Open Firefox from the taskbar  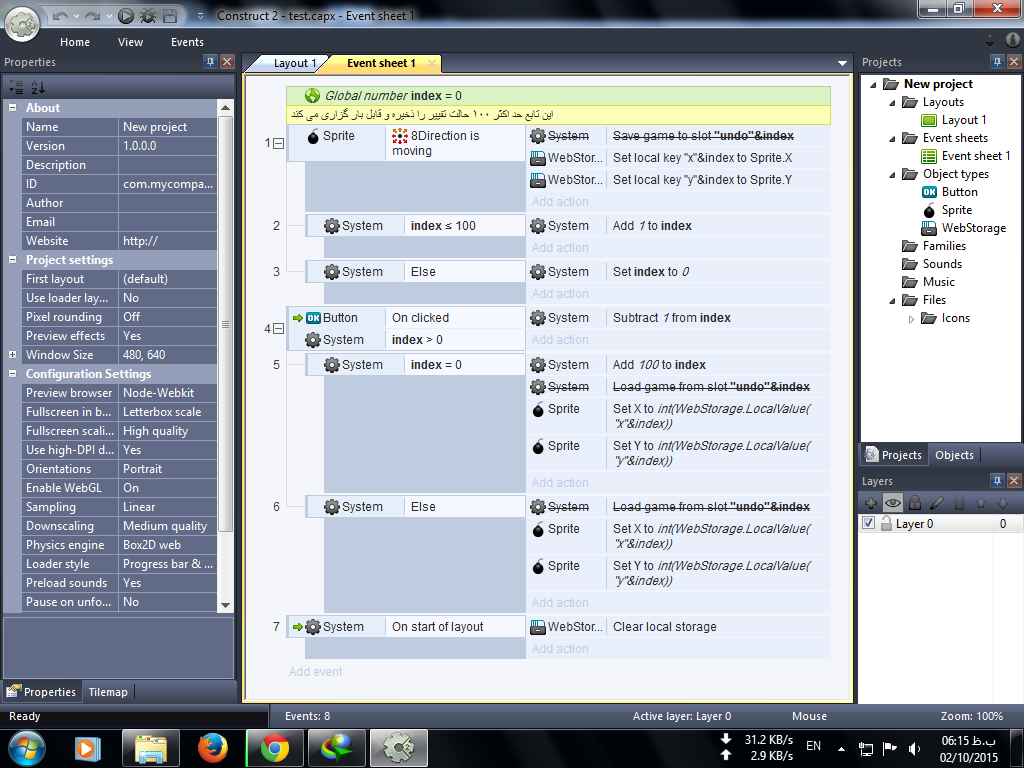point(212,748)
